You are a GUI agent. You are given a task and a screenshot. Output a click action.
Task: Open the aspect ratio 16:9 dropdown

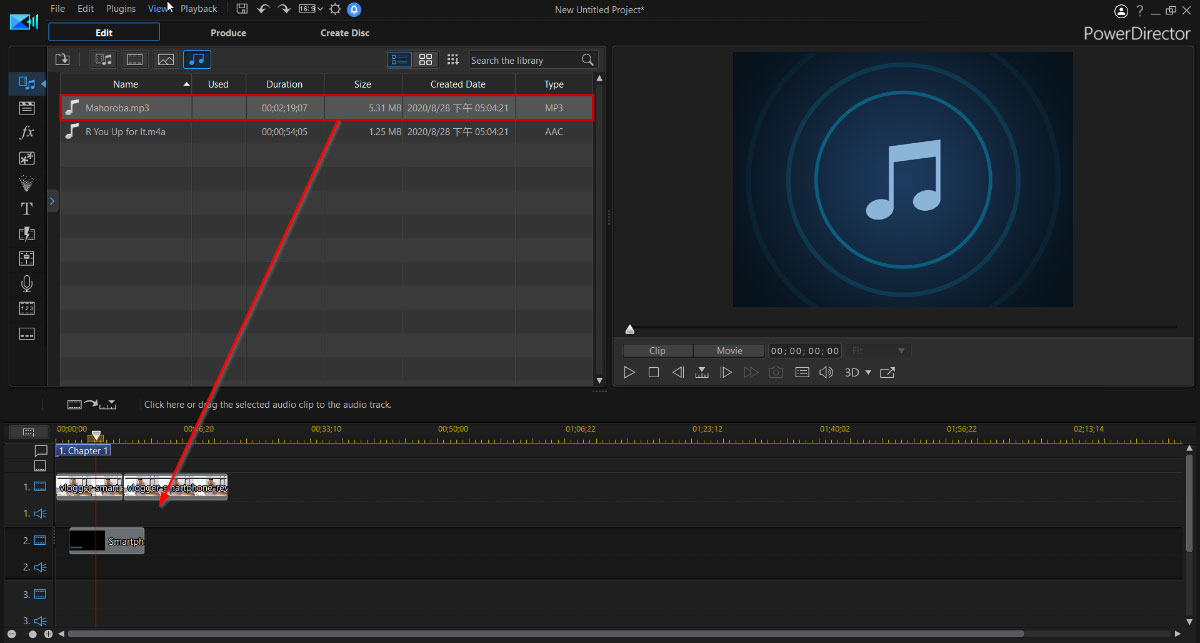coord(311,9)
